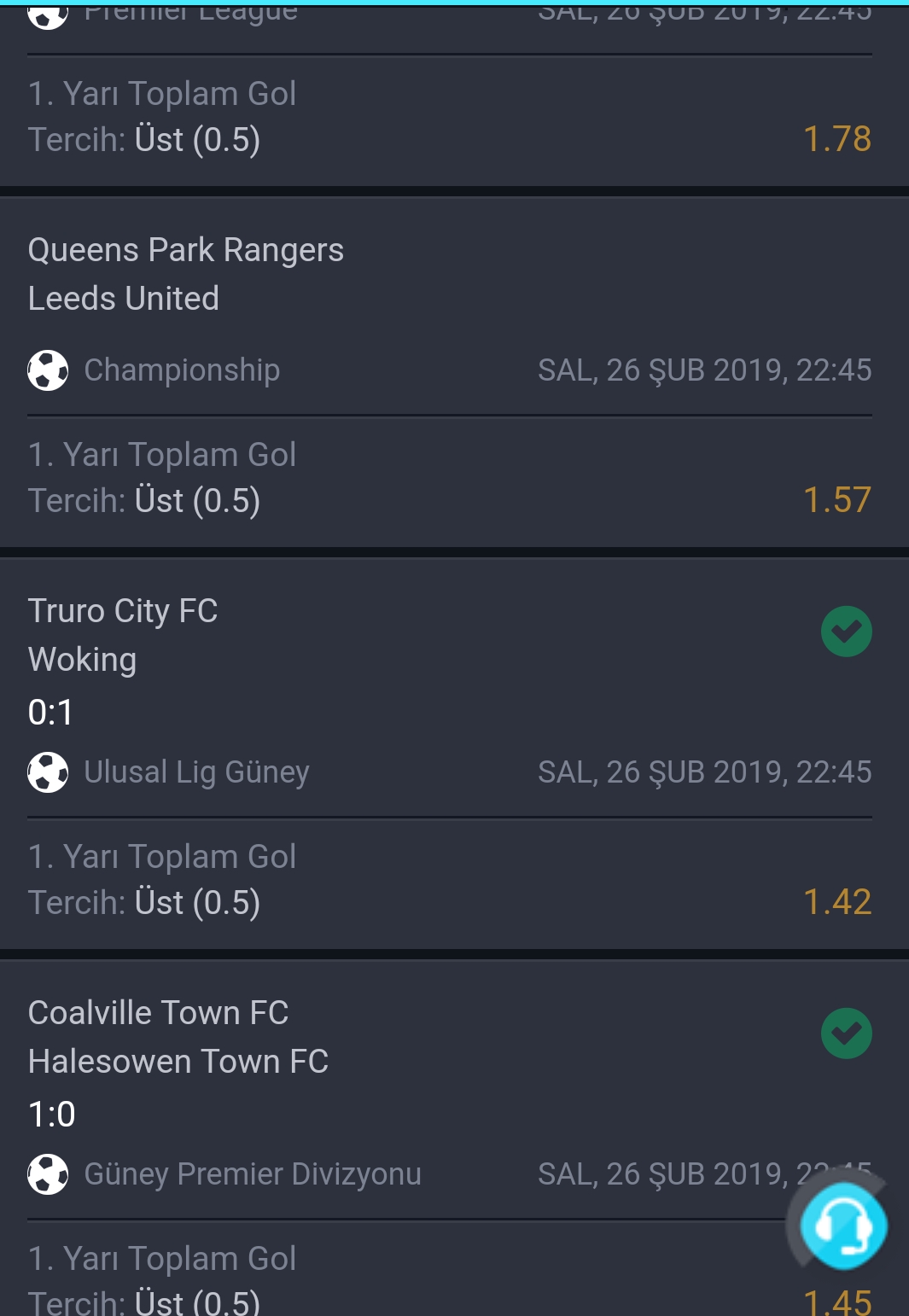Select the Truro City FC team name
Image resolution: width=909 pixels, height=1316 pixels.
click(x=123, y=611)
